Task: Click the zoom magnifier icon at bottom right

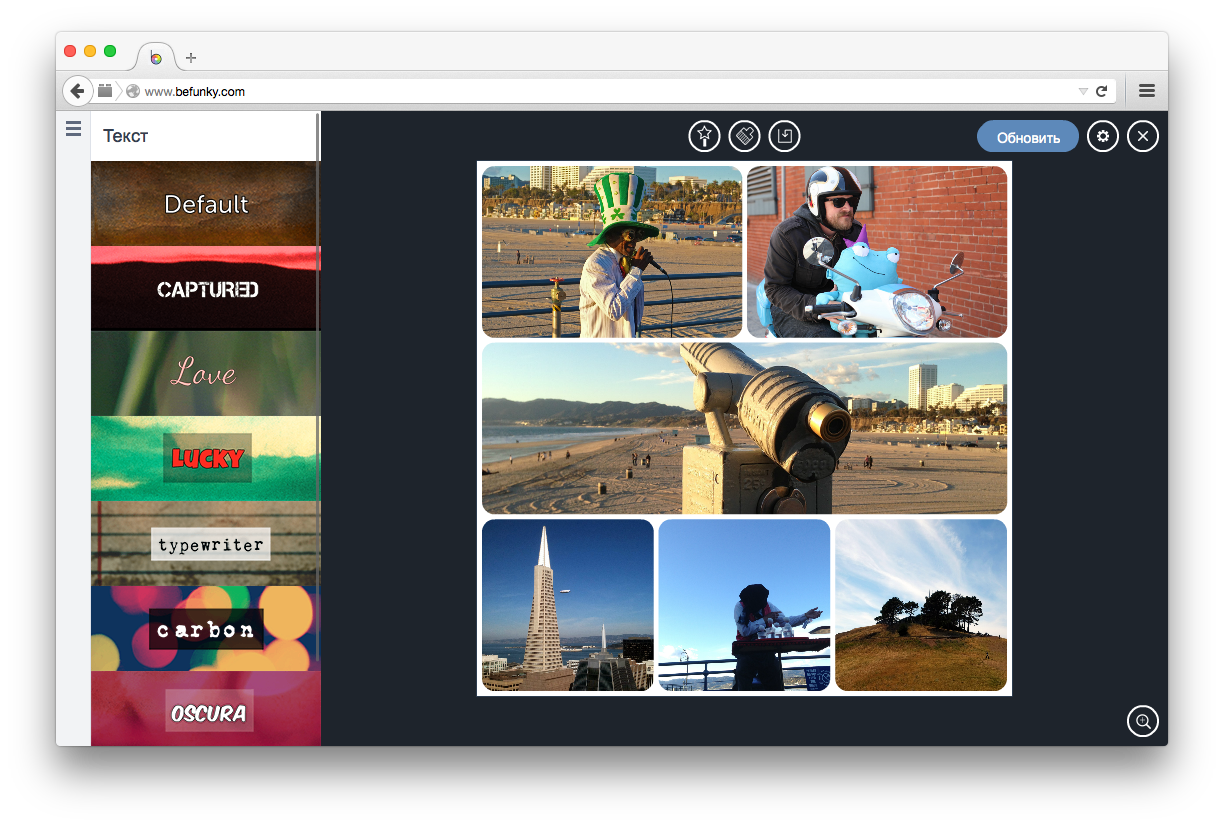Action: (1142, 721)
